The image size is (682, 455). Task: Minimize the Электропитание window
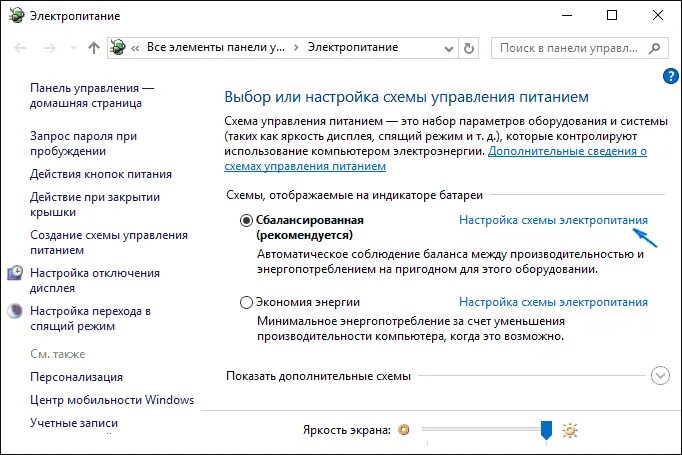pyautogui.click(x=567, y=15)
